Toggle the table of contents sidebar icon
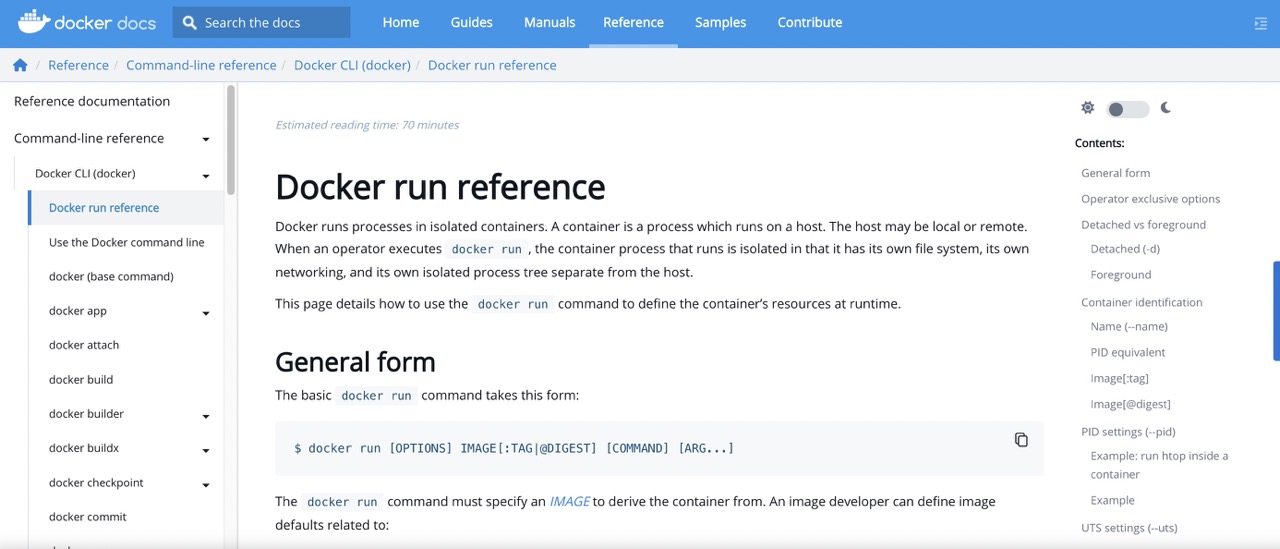 point(1260,23)
